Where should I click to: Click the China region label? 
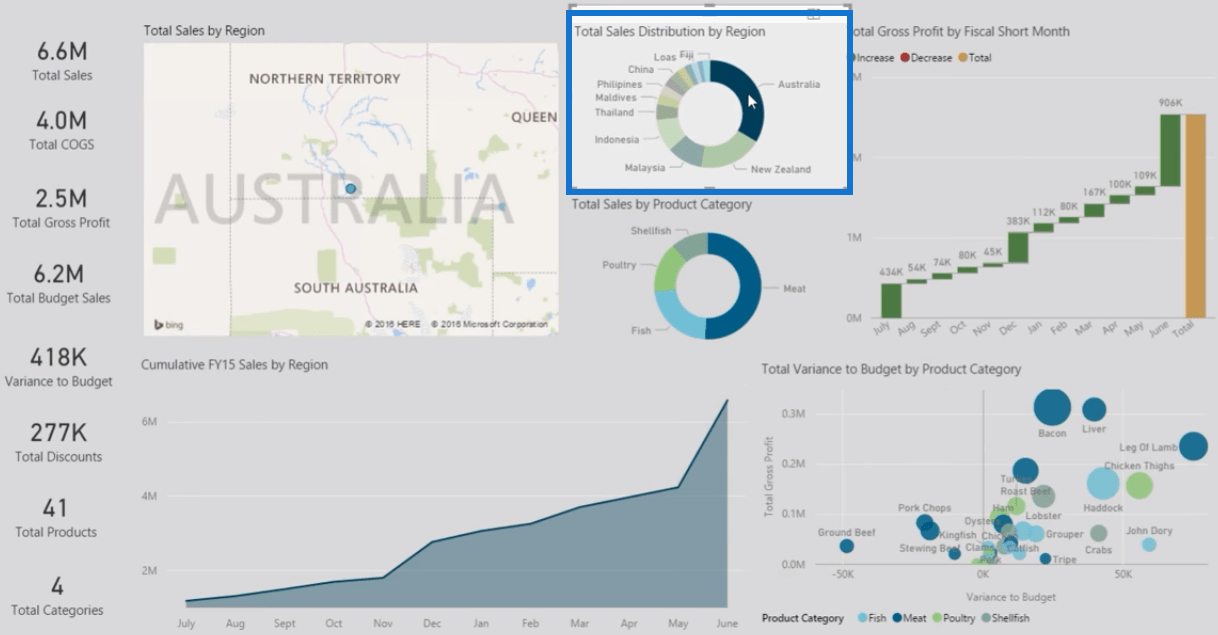pyautogui.click(x=641, y=70)
